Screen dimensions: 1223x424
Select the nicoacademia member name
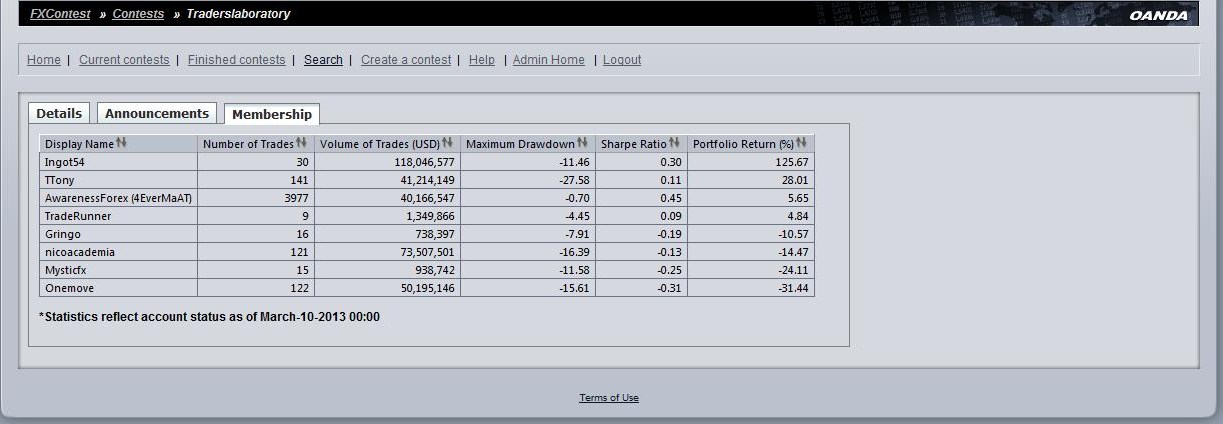(80, 252)
